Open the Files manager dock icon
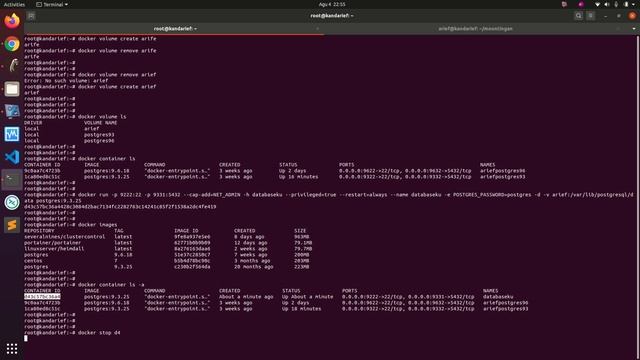This screenshot has width=640, height=360. tap(12, 89)
